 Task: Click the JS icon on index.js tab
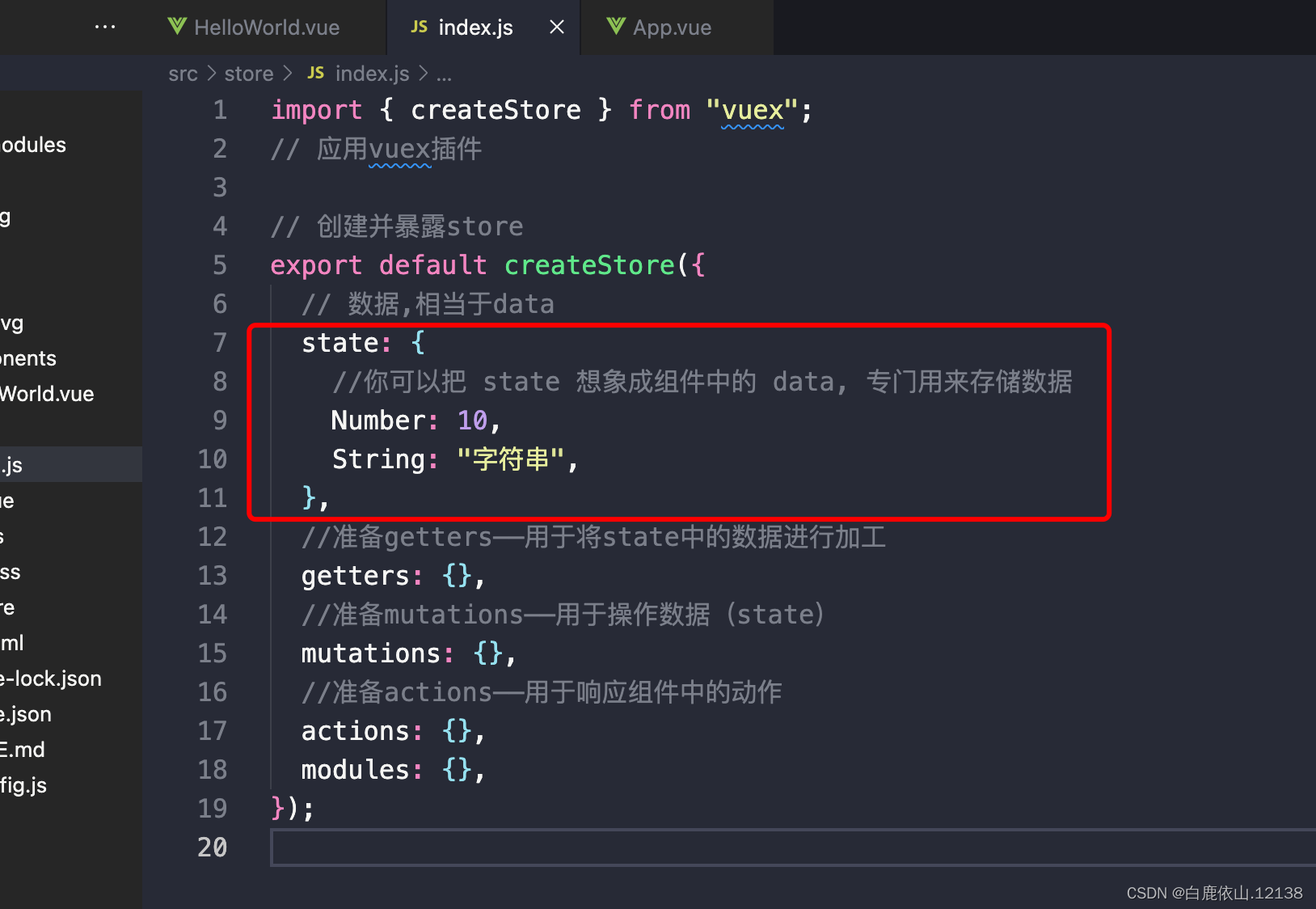click(x=419, y=27)
